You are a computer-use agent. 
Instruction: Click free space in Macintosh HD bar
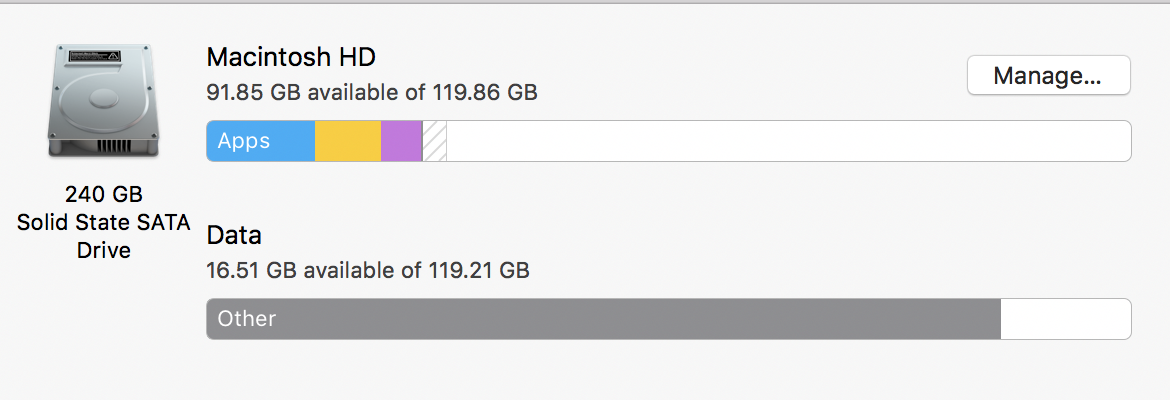(789, 141)
